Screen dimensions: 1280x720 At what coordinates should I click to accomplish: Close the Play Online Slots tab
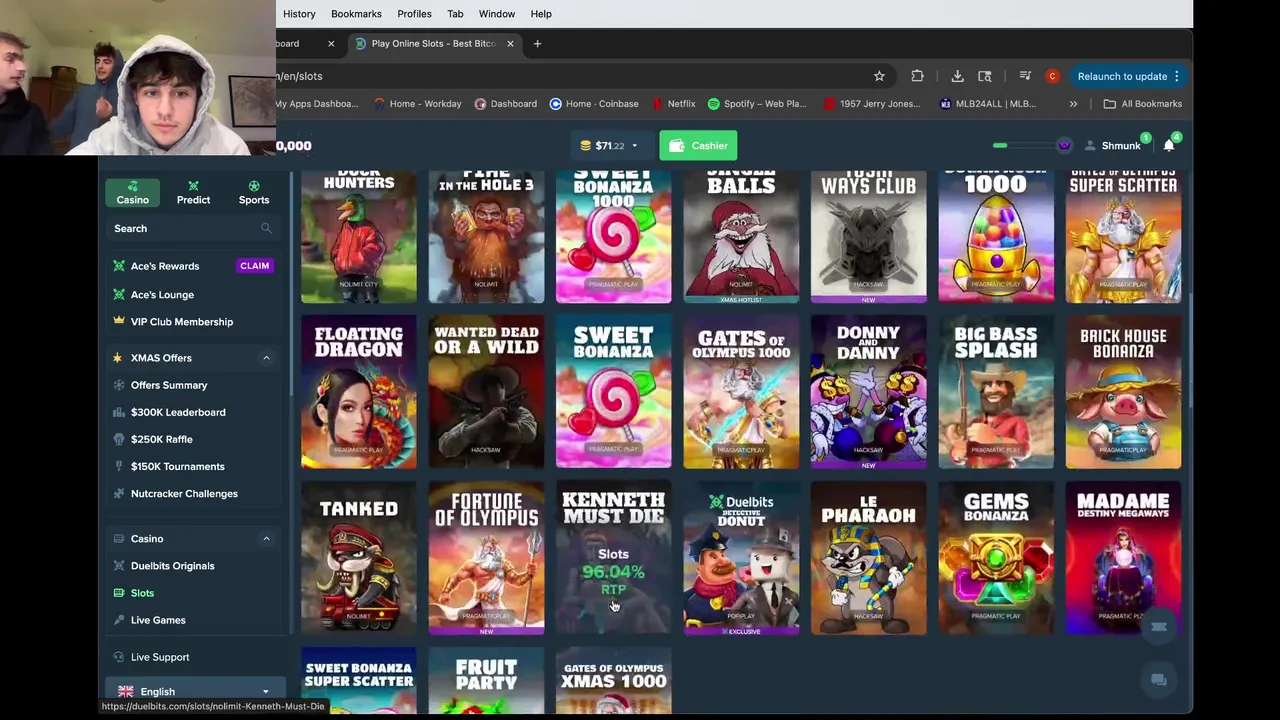510,44
